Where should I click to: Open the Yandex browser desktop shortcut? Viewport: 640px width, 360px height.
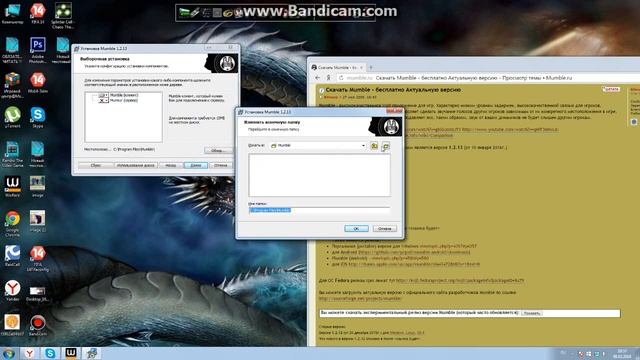tap(12, 291)
